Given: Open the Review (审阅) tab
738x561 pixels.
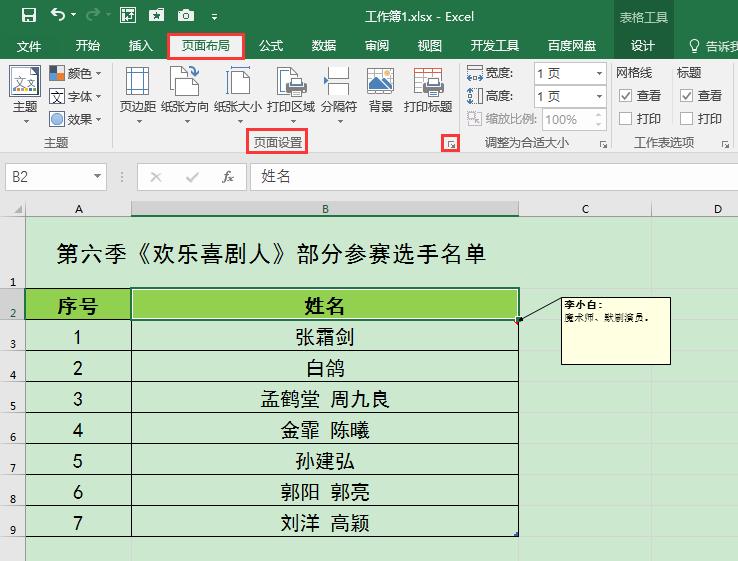Looking at the screenshot, I should [x=377, y=45].
